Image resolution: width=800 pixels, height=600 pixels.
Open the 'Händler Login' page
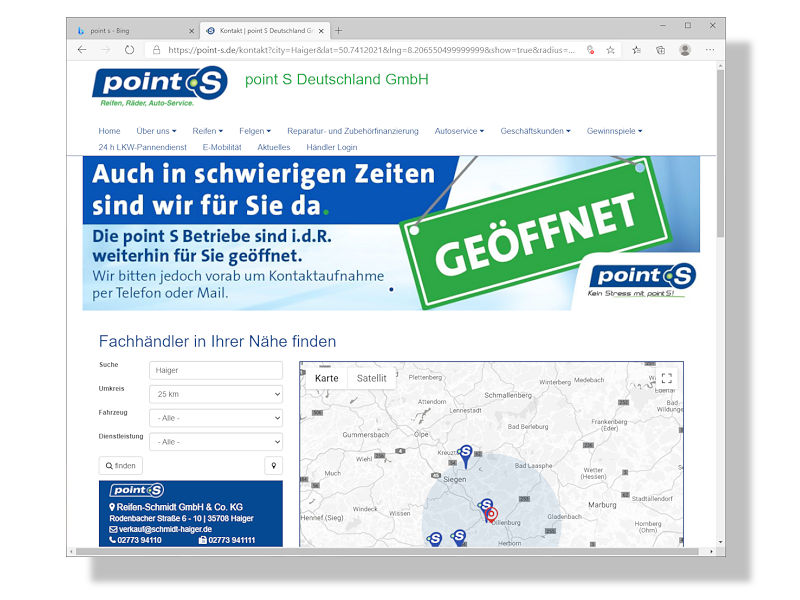click(332, 147)
